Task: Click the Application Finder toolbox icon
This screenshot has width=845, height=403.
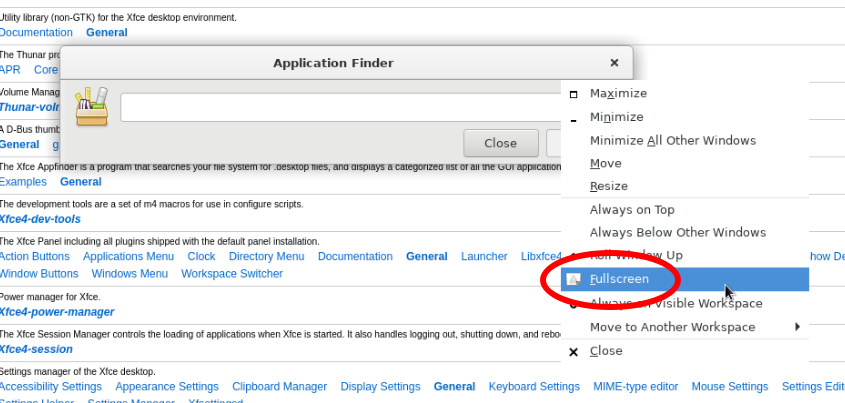Action: (91, 106)
